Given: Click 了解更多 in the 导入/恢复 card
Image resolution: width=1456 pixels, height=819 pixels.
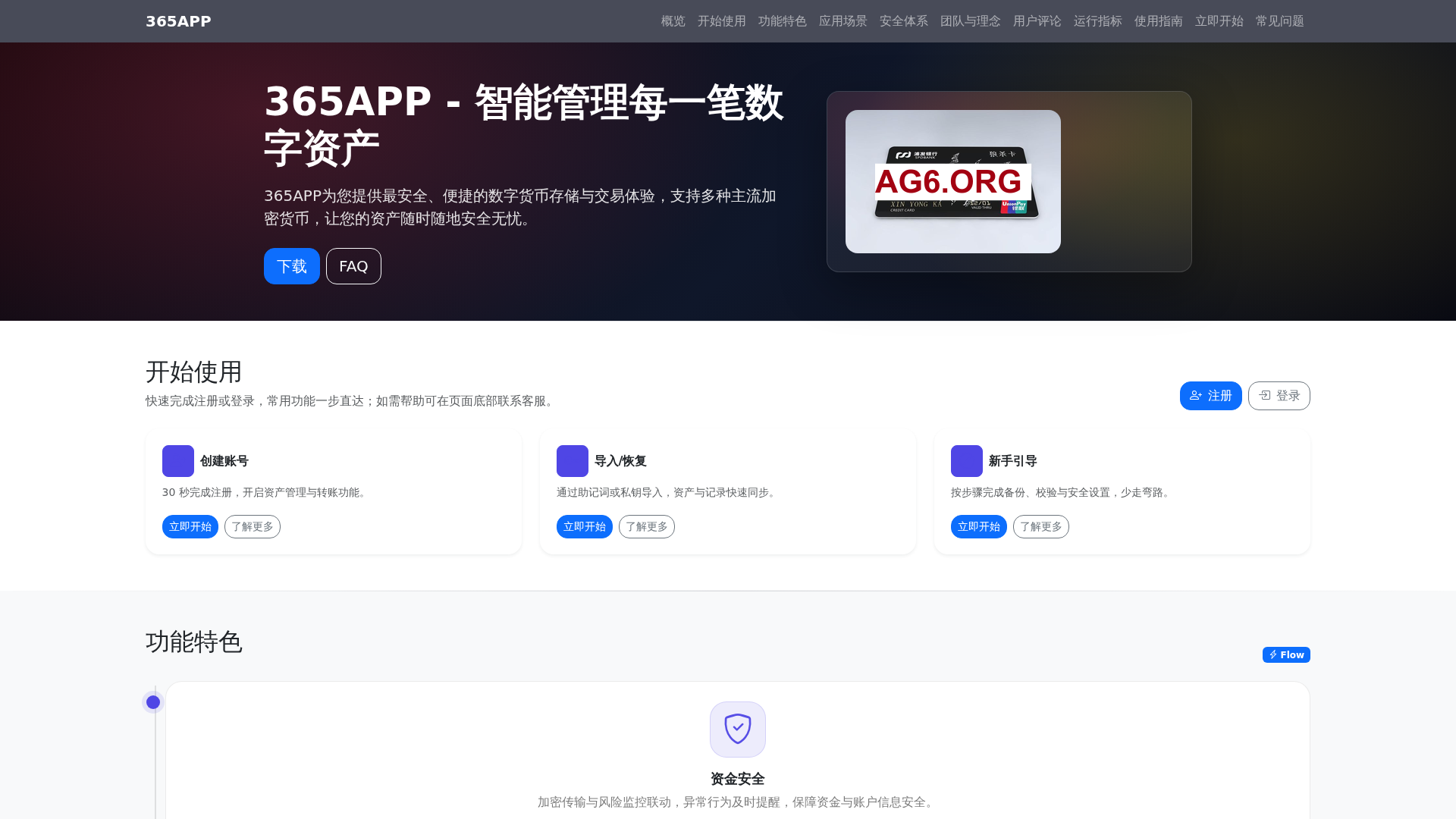Looking at the screenshot, I should [x=647, y=527].
